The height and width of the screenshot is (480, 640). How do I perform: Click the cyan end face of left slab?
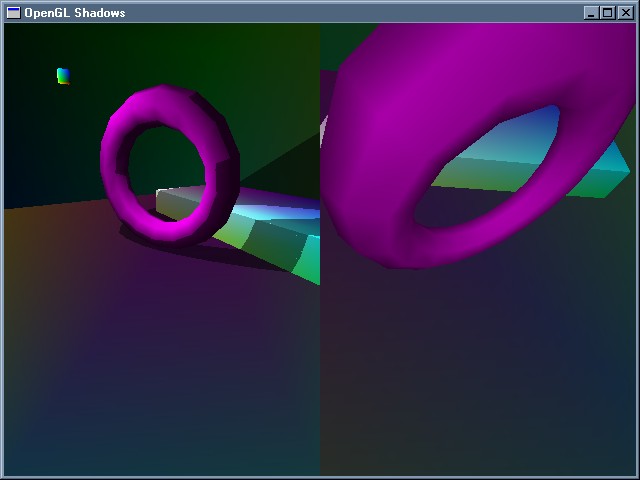point(307,260)
